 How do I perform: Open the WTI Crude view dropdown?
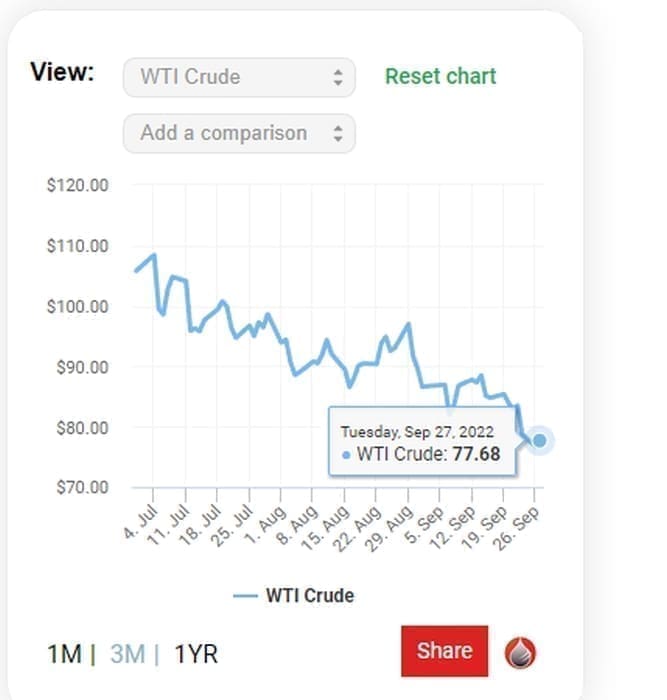click(x=239, y=77)
